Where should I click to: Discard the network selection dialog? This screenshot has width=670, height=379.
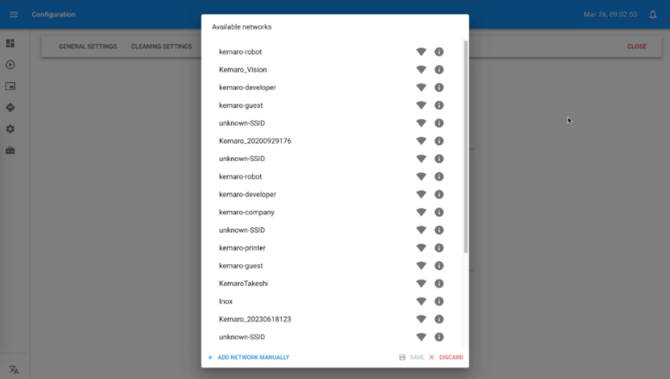(x=446, y=357)
